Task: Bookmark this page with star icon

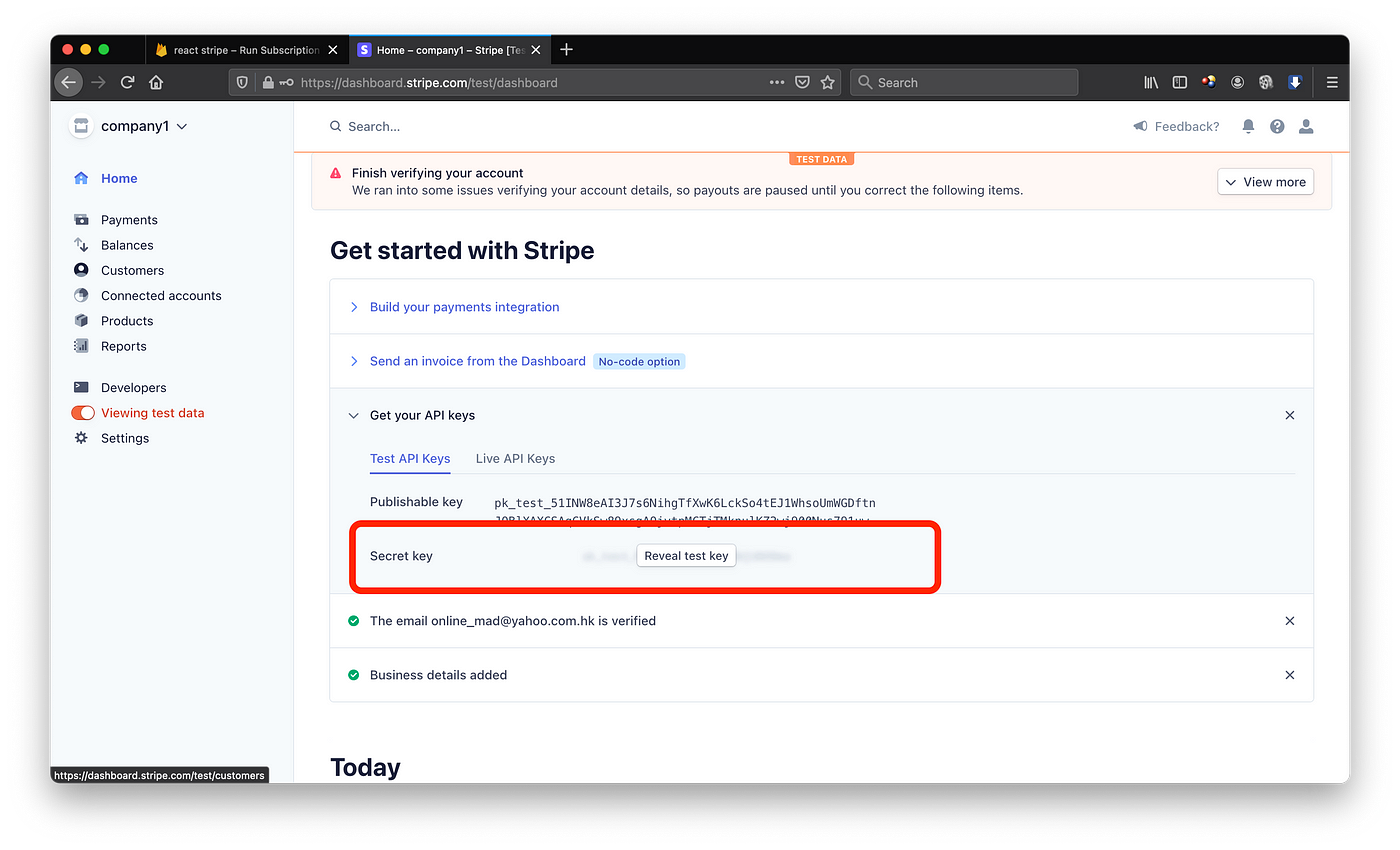Action: (827, 82)
